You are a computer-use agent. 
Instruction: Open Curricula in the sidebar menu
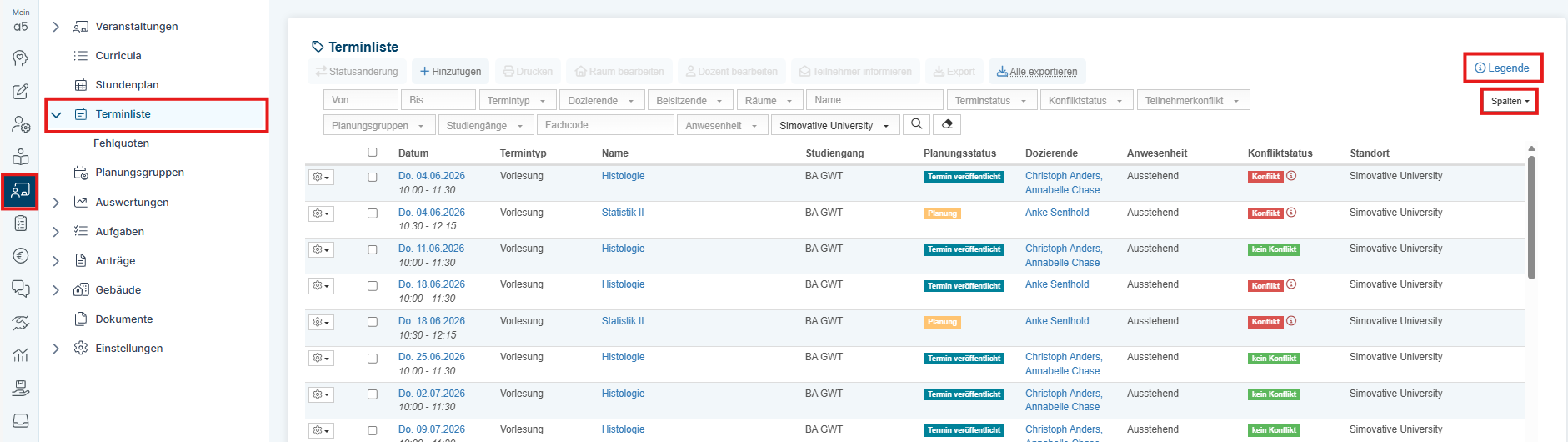click(x=118, y=56)
